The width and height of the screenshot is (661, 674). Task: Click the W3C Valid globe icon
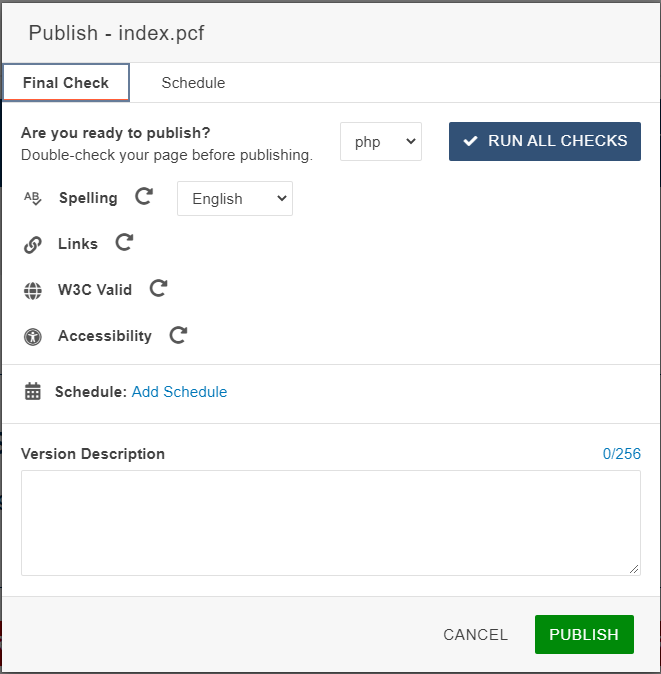[x=33, y=291]
